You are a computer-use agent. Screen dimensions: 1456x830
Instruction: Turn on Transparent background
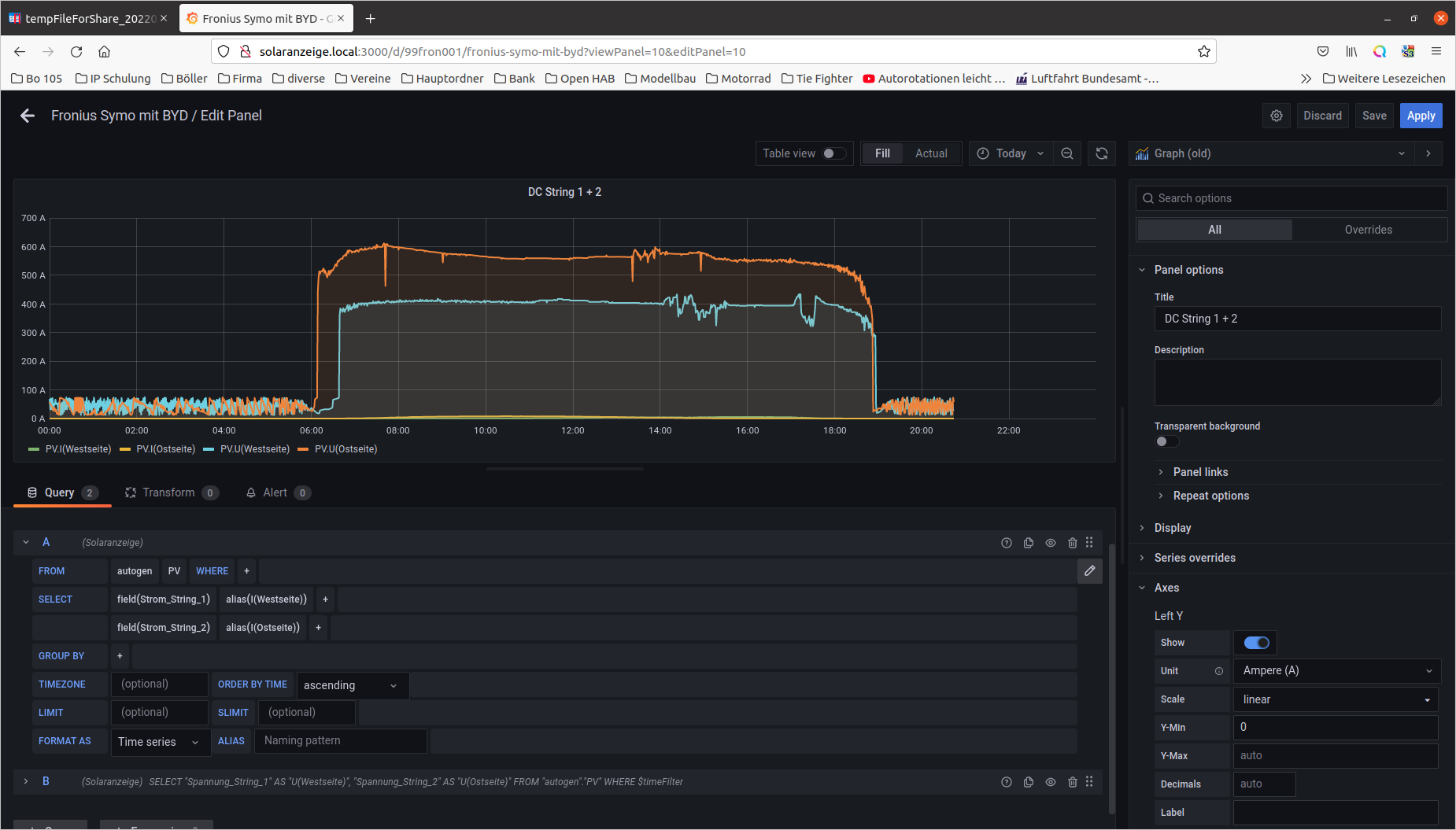click(1166, 441)
